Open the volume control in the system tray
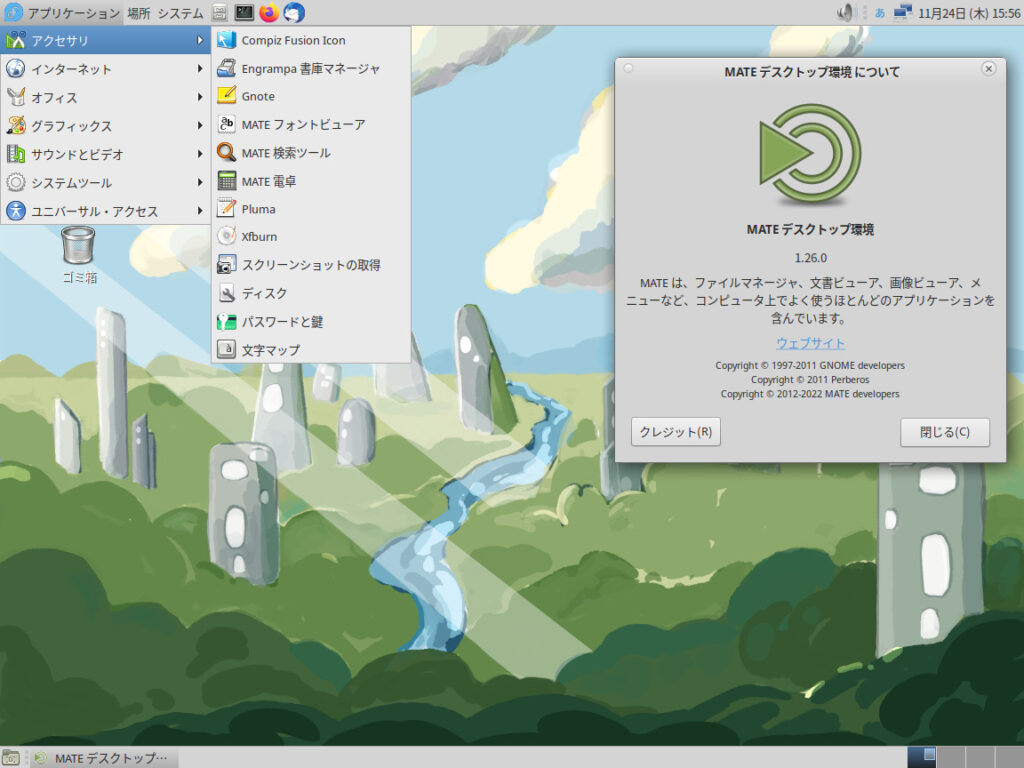This screenshot has width=1024, height=768. (x=847, y=11)
